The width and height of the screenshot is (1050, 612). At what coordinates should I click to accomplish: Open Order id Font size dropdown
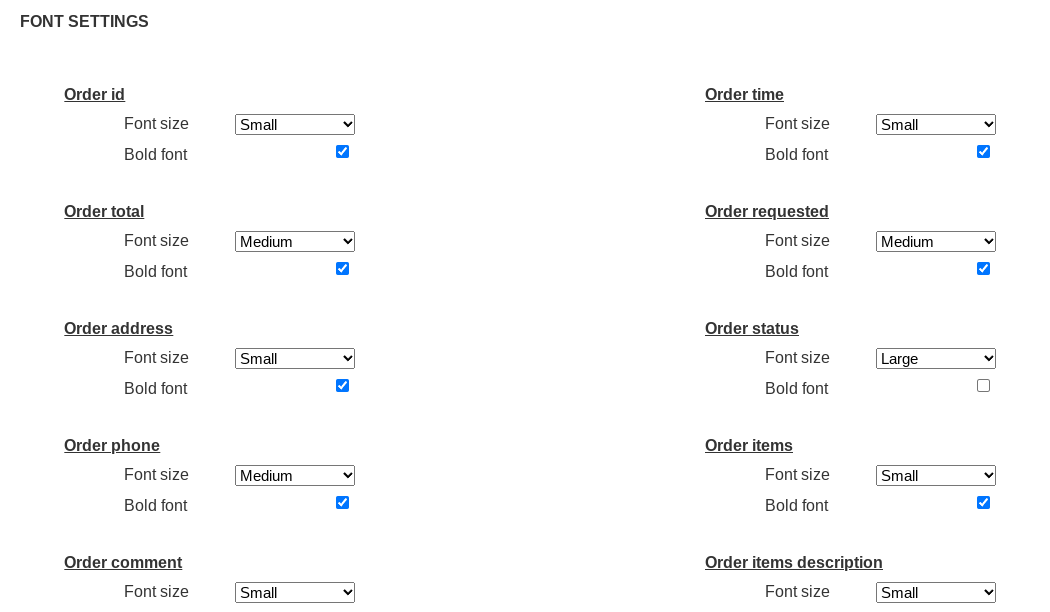(x=295, y=125)
